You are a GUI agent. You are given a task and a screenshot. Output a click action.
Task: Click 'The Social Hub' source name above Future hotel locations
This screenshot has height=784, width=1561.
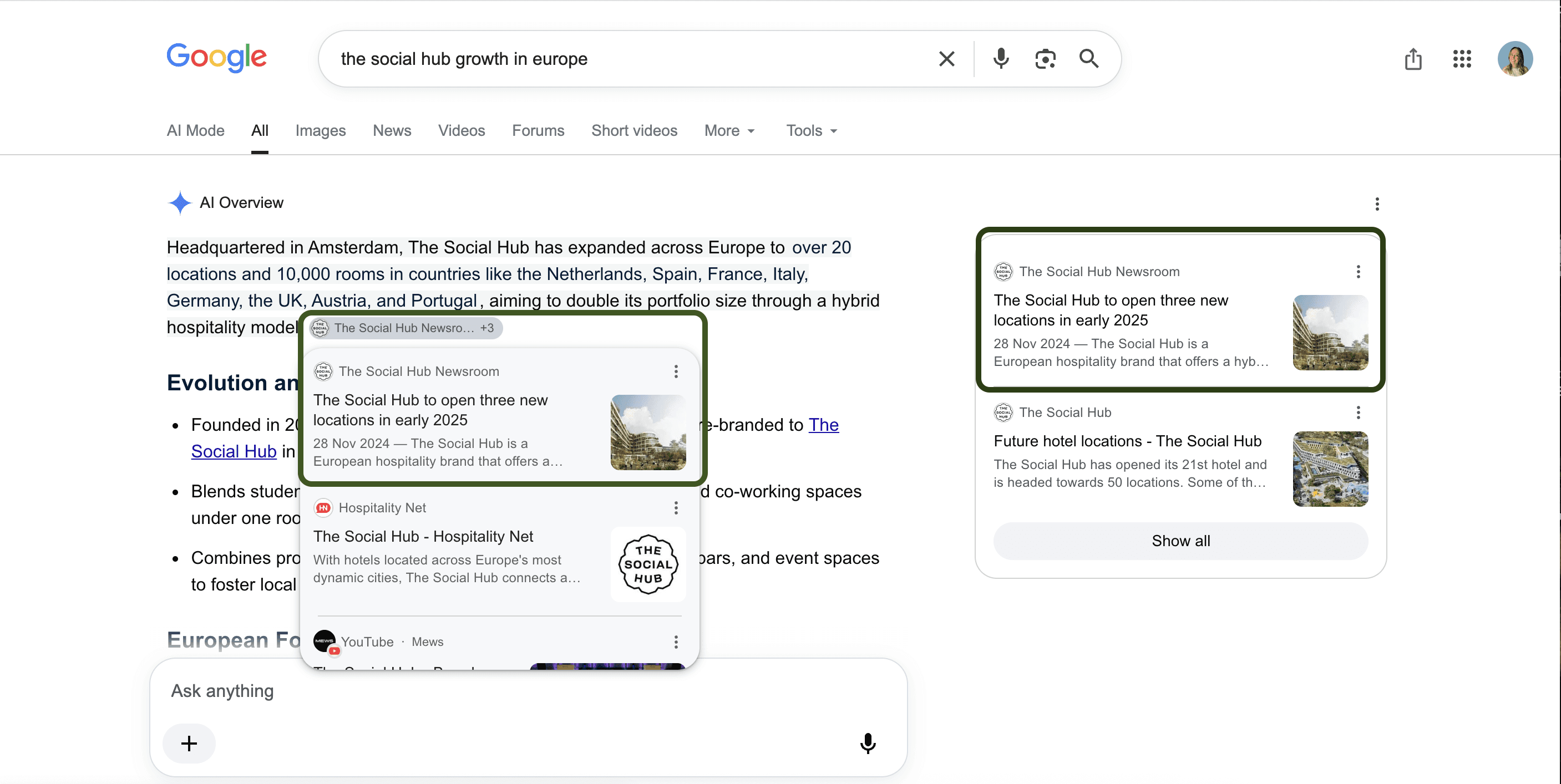click(1065, 412)
